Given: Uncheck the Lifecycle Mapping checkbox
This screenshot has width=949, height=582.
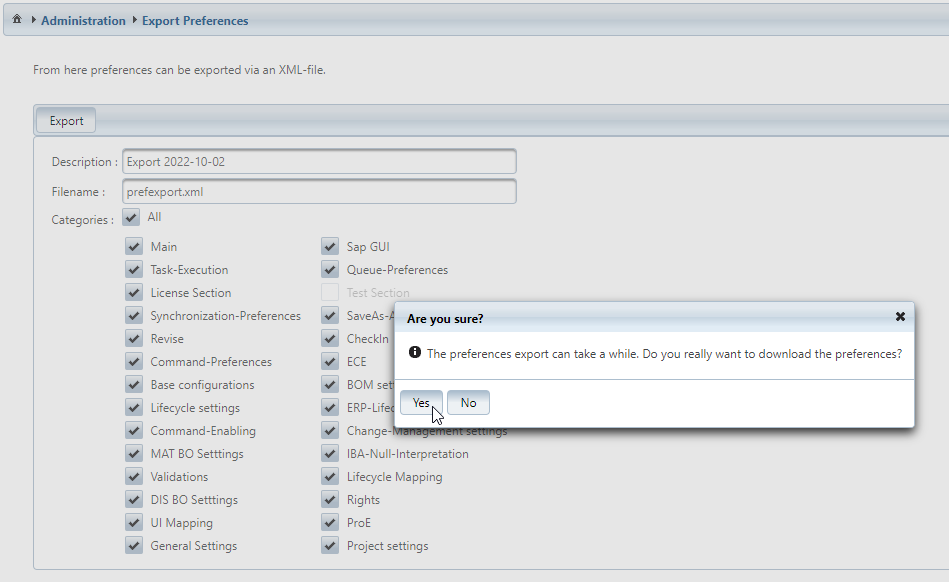Looking at the screenshot, I should tap(329, 477).
